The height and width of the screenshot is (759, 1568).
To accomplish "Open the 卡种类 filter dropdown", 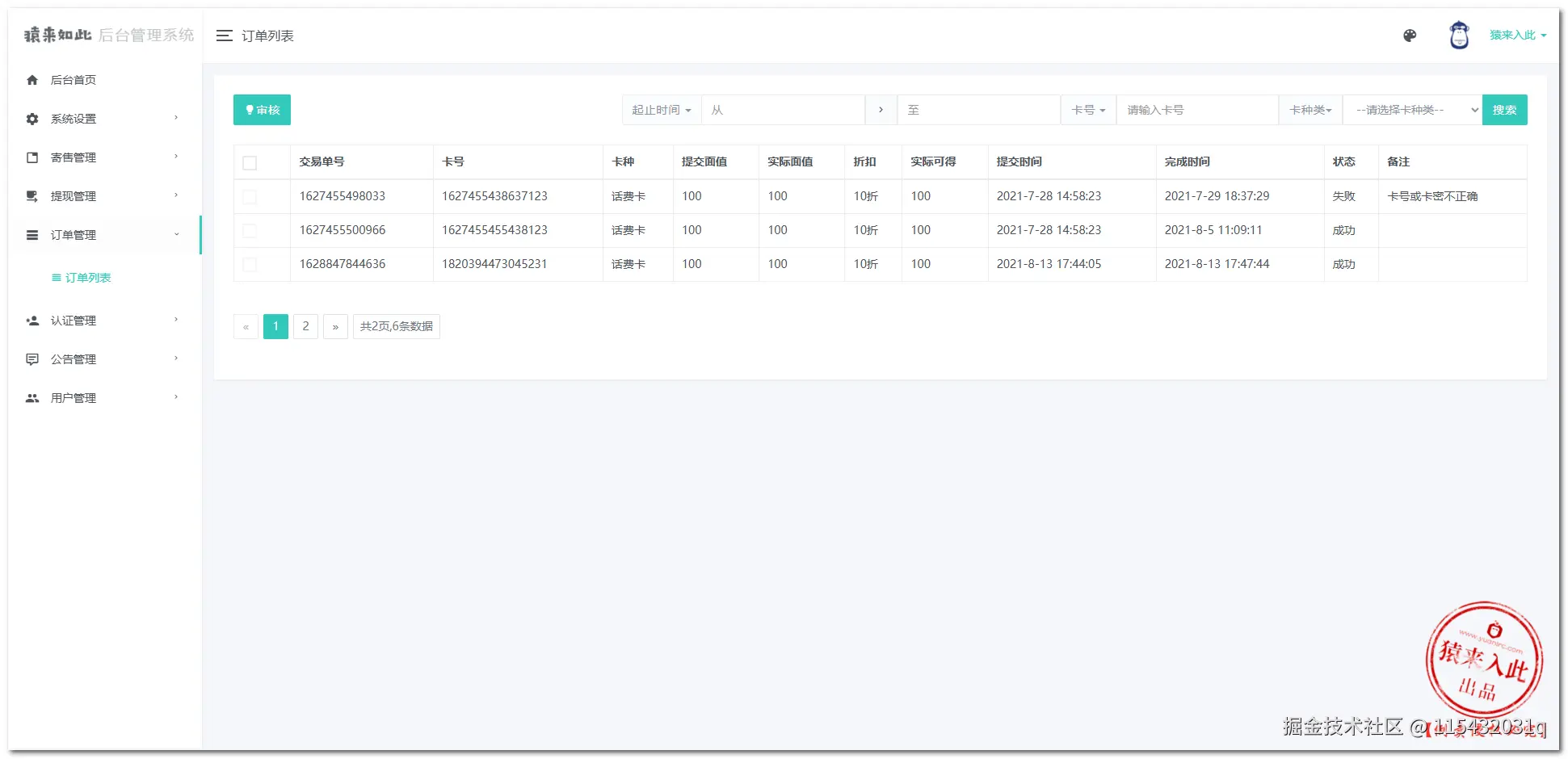I will tap(1310, 110).
